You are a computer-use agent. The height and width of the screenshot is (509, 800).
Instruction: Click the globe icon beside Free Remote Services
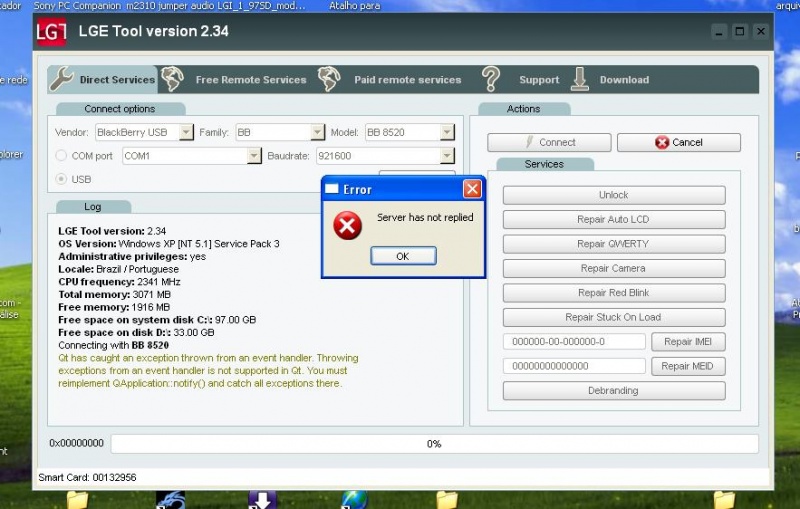coord(172,80)
